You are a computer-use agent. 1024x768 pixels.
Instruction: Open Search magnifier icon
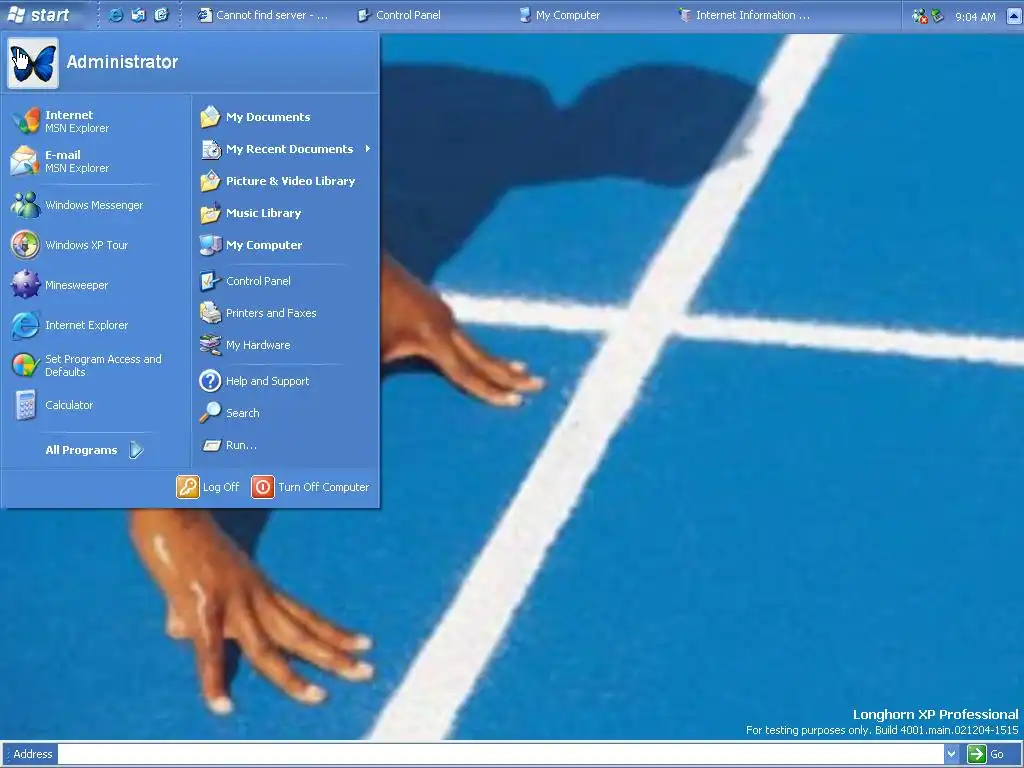coord(210,413)
